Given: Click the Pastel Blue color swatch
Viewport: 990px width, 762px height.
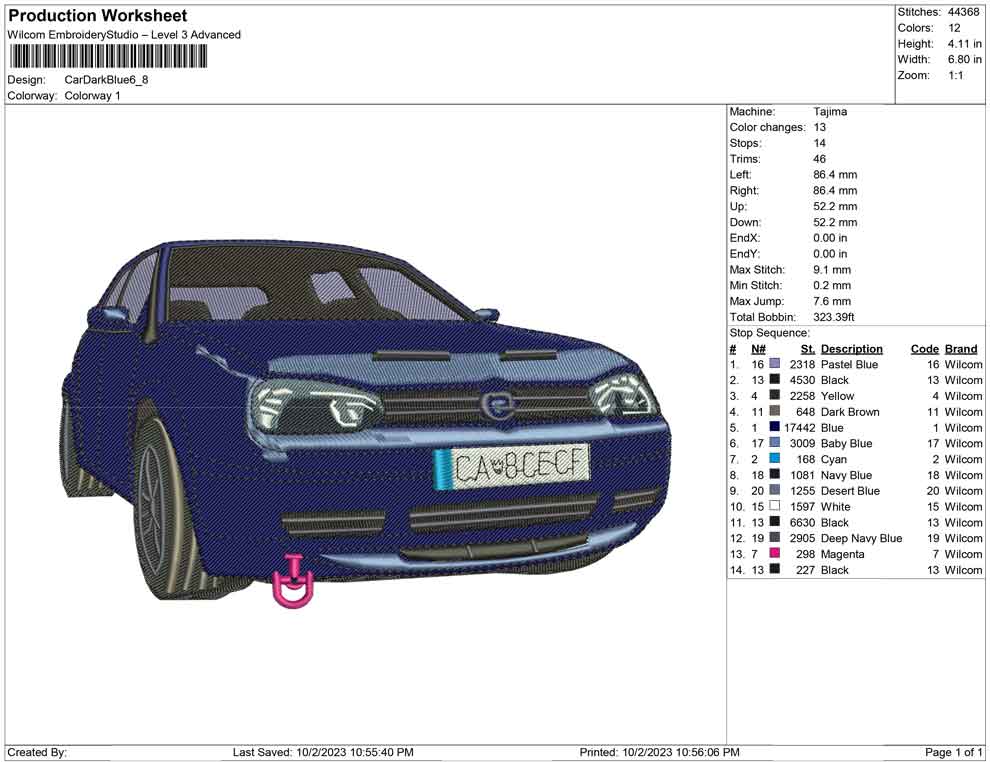Looking at the screenshot, I should click(x=774, y=365).
